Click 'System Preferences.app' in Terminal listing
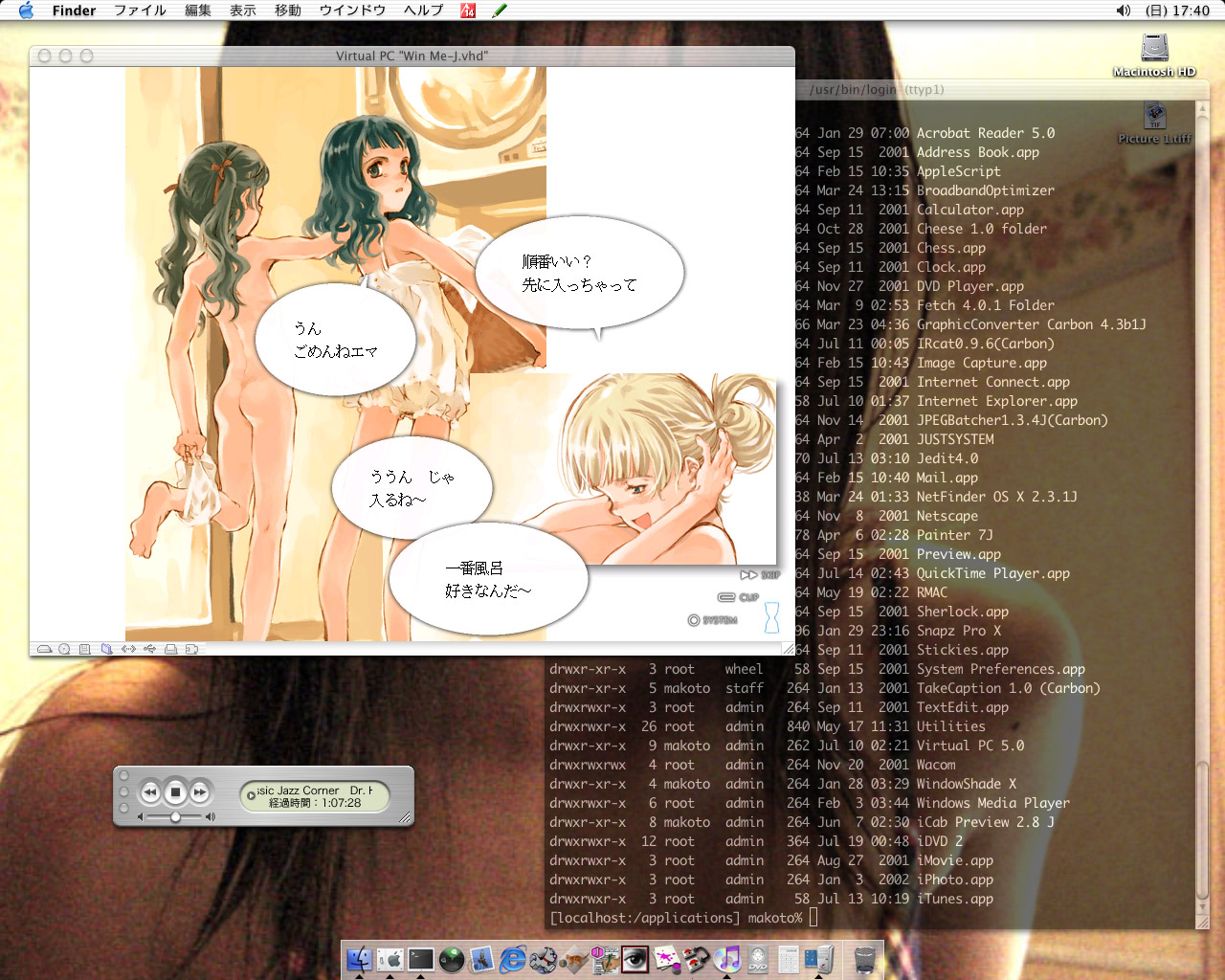Viewport: 1225px width, 980px height. point(1001,669)
